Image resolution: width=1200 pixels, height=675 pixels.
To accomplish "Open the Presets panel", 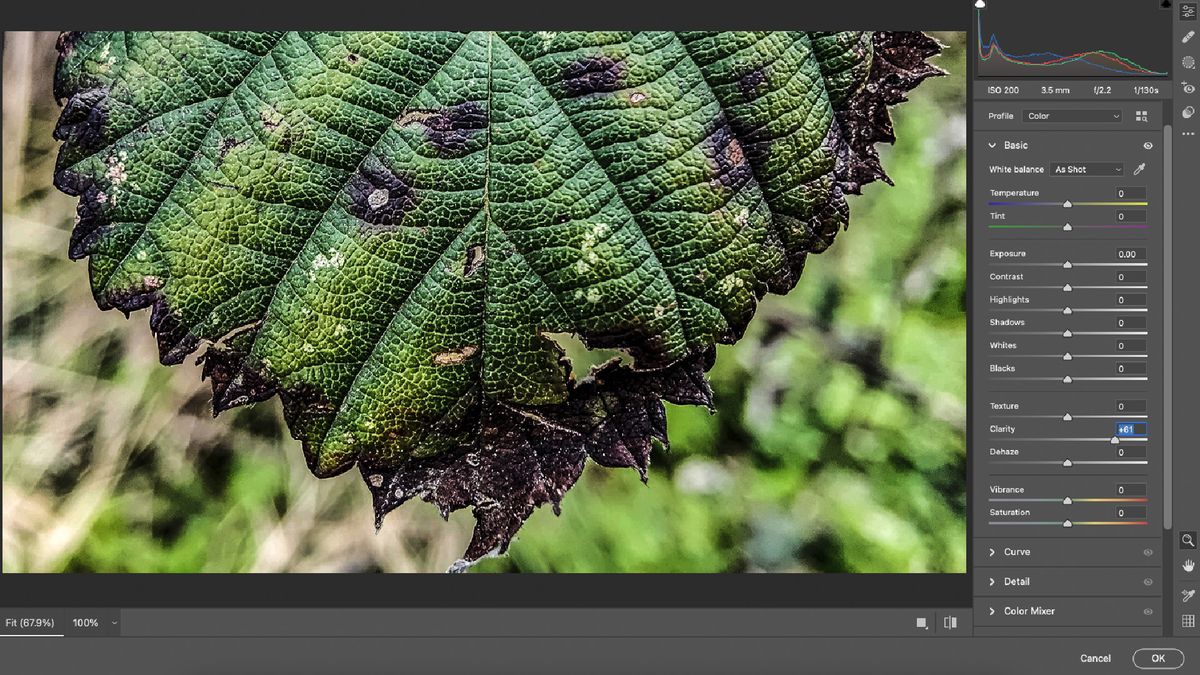I will [x=1186, y=112].
